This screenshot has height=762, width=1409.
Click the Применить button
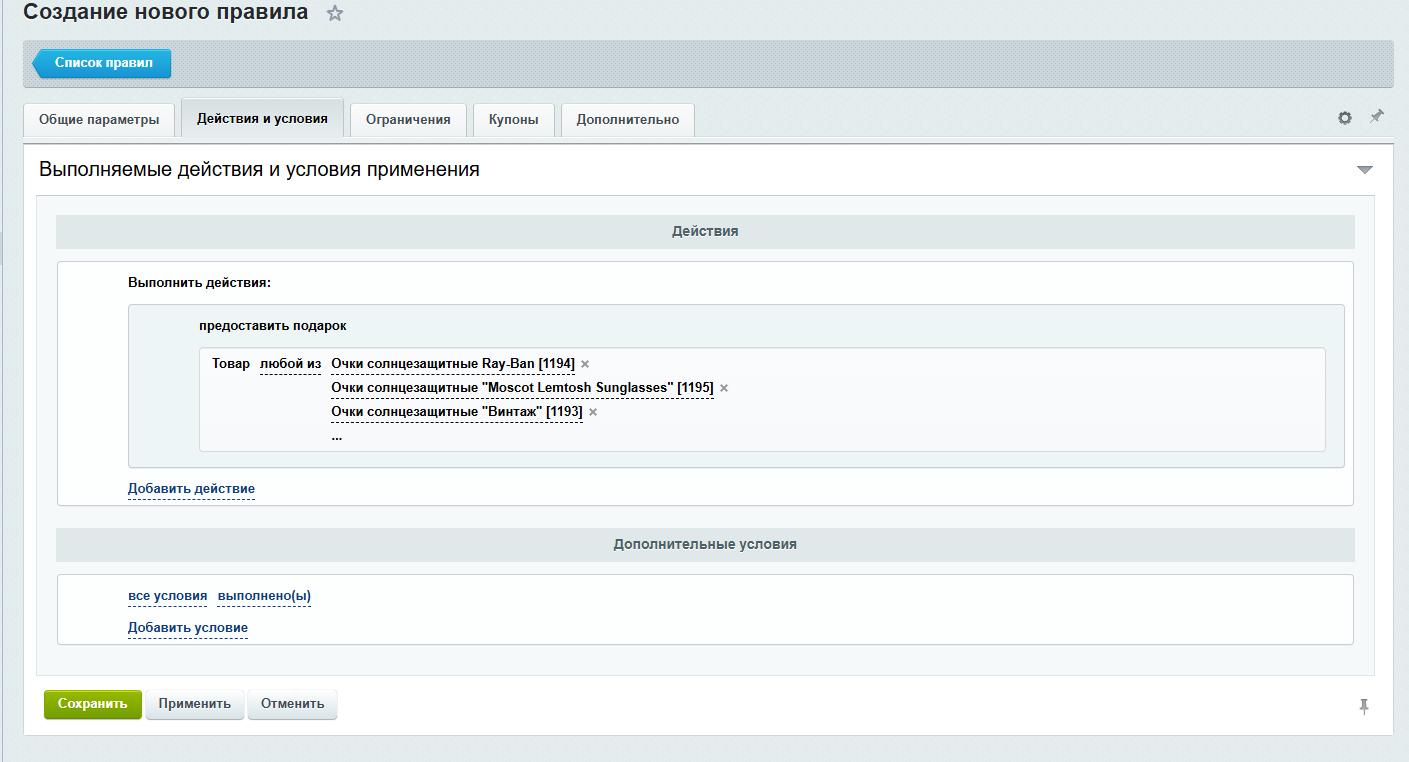coord(195,703)
